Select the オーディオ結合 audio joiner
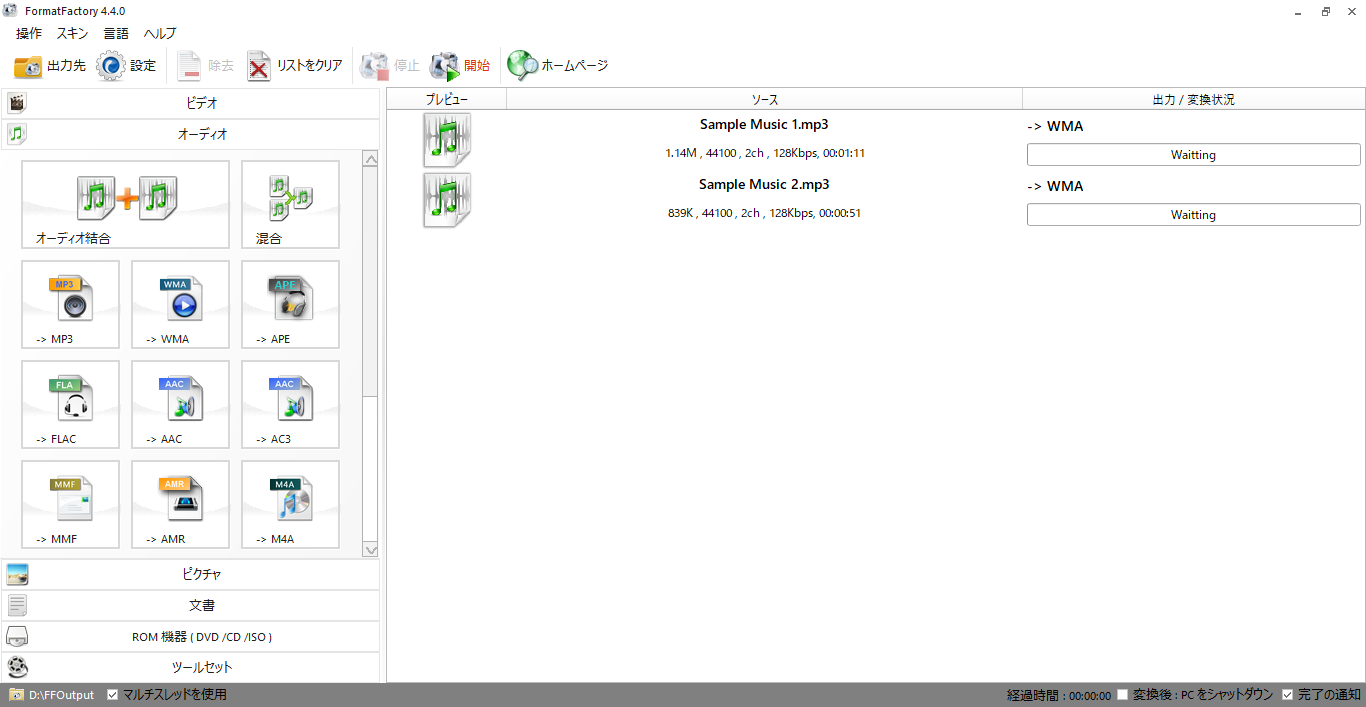The width and height of the screenshot is (1366, 707). 125,205
